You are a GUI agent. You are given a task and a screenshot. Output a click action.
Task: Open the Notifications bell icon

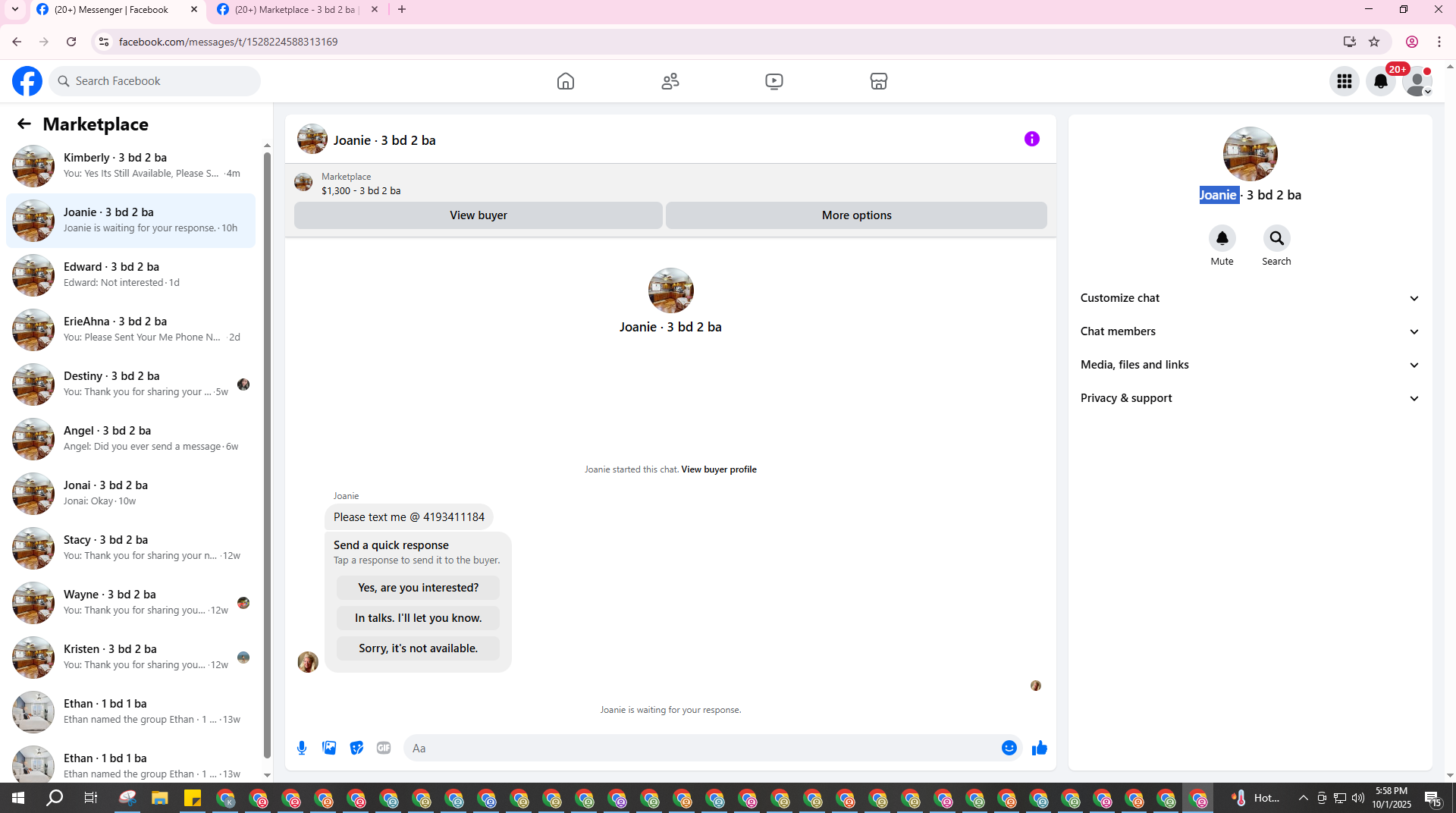1381,81
